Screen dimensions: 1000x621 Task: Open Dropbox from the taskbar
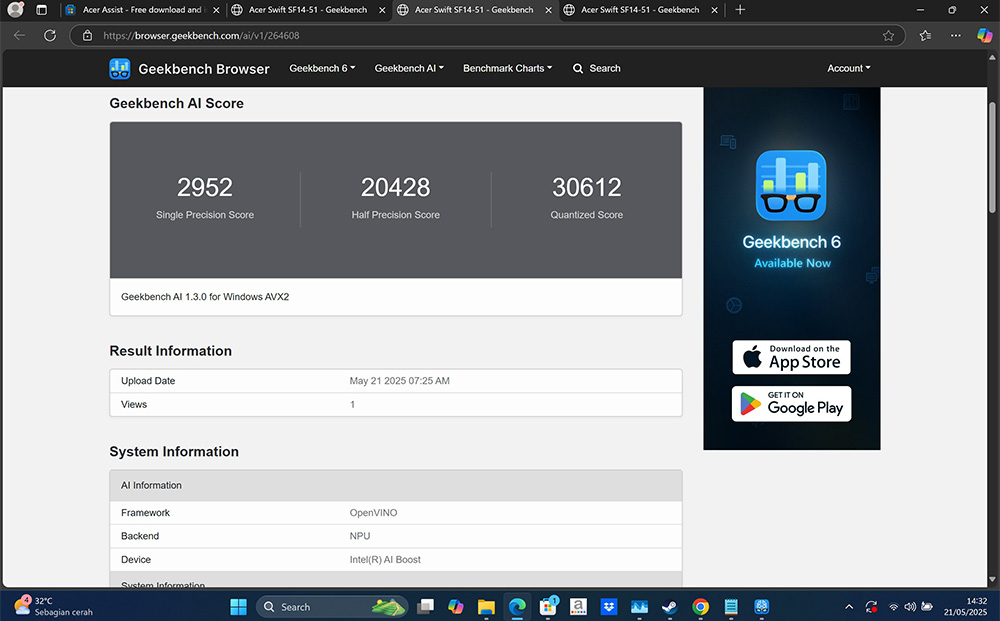[609, 607]
